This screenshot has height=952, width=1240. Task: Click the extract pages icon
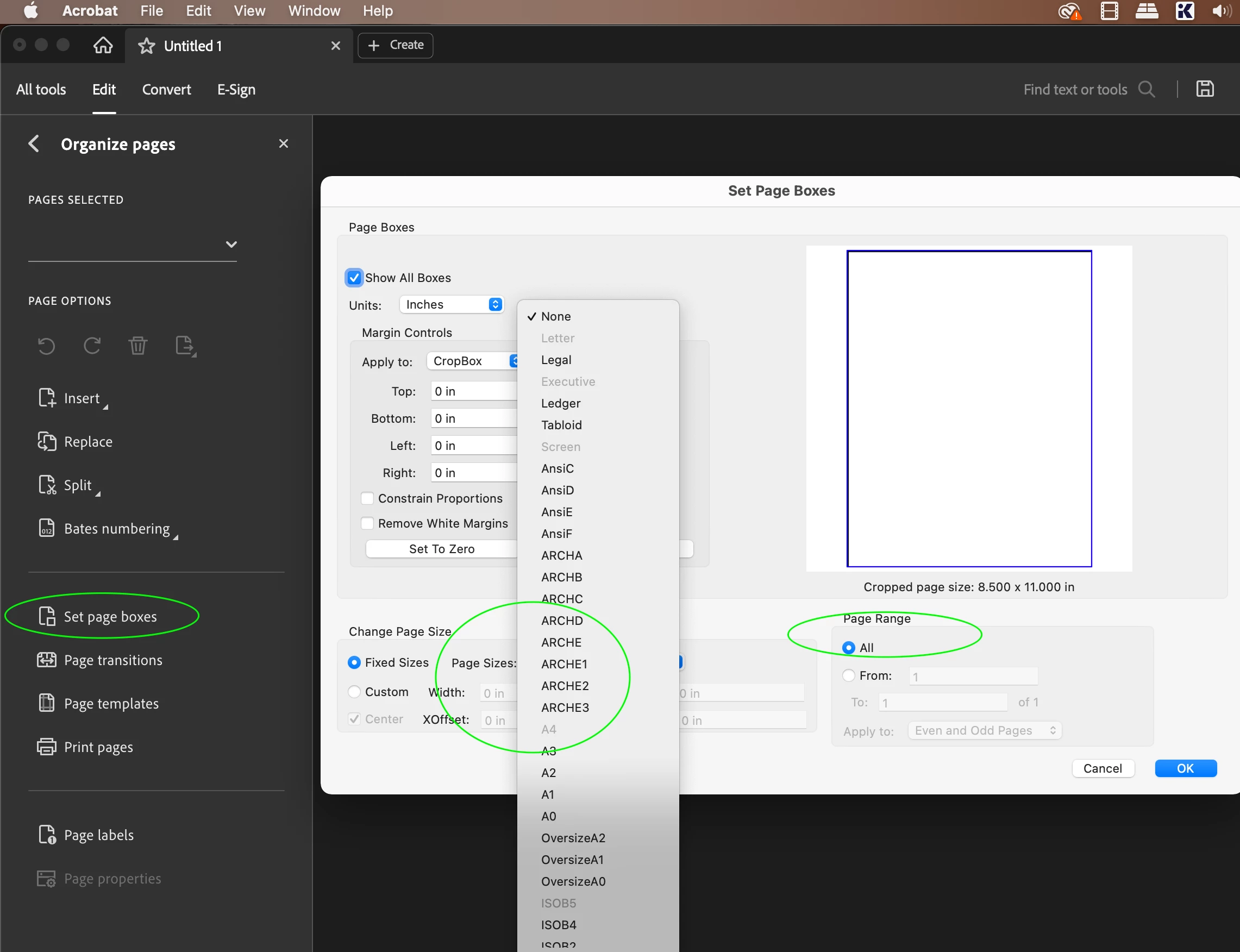185,346
